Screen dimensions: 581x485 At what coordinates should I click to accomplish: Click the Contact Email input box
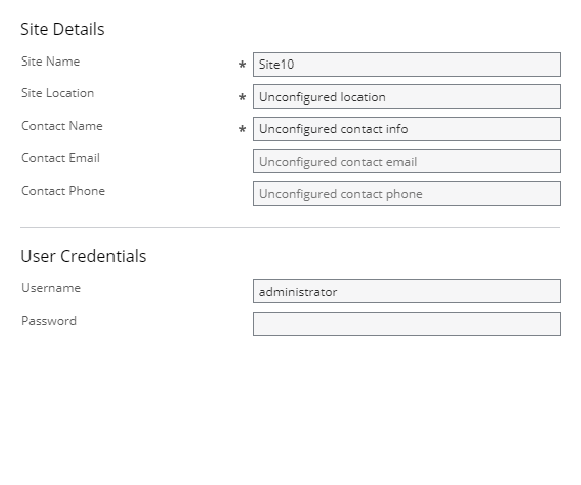407,161
